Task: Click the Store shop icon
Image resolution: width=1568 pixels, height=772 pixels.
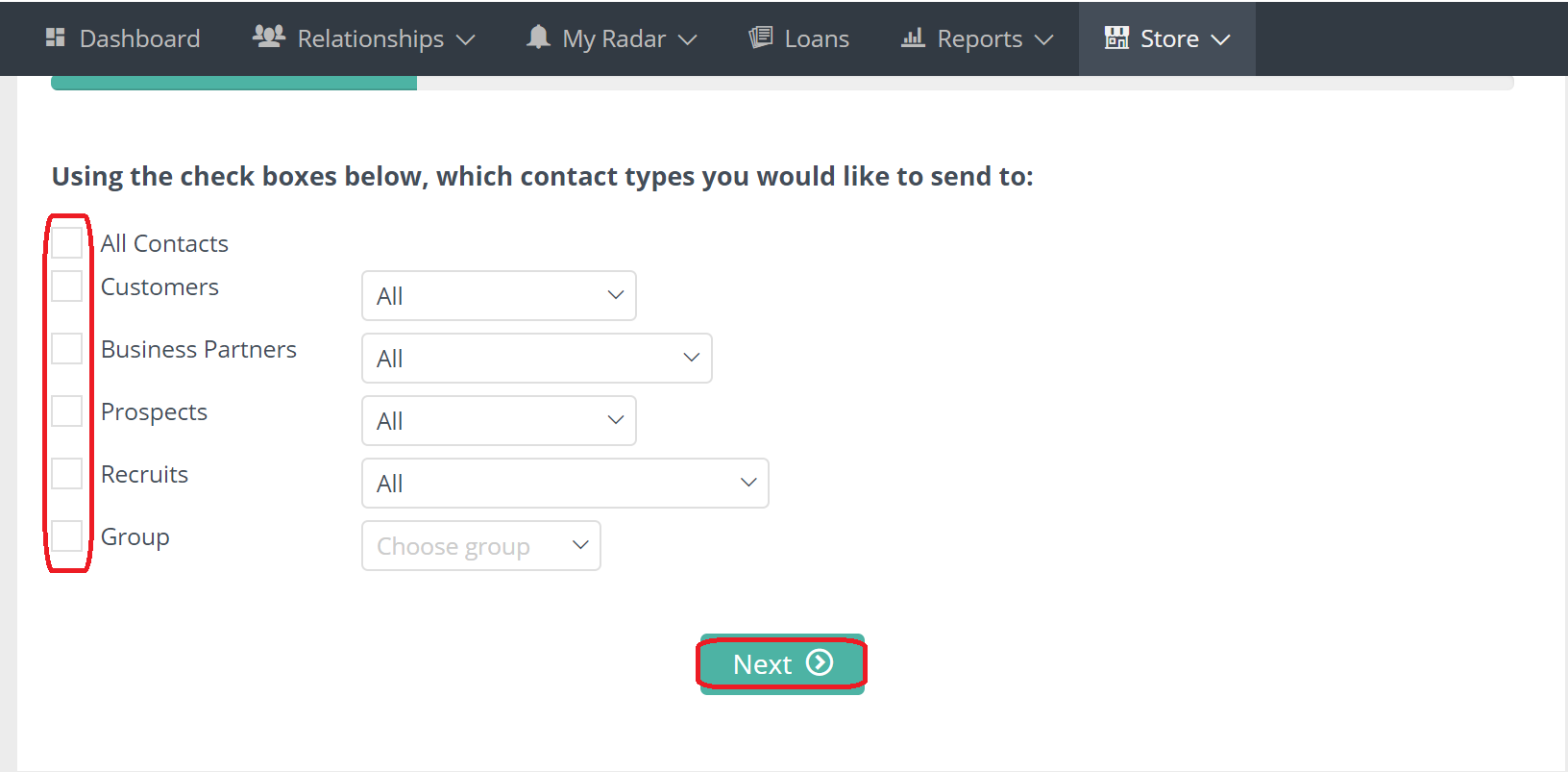Action: pyautogui.click(x=1116, y=37)
